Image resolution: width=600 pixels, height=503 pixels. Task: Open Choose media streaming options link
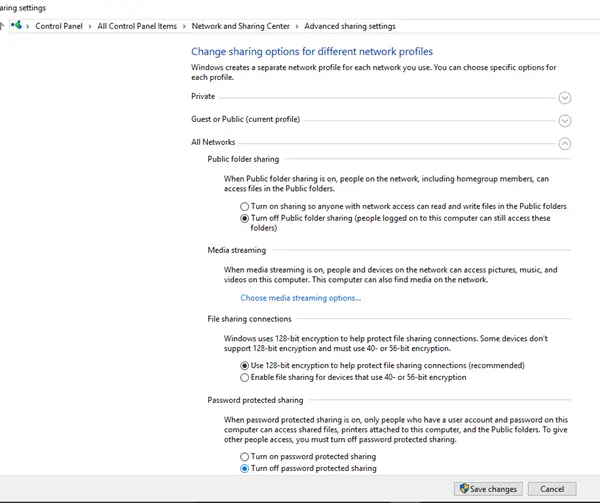pyautogui.click(x=300, y=298)
